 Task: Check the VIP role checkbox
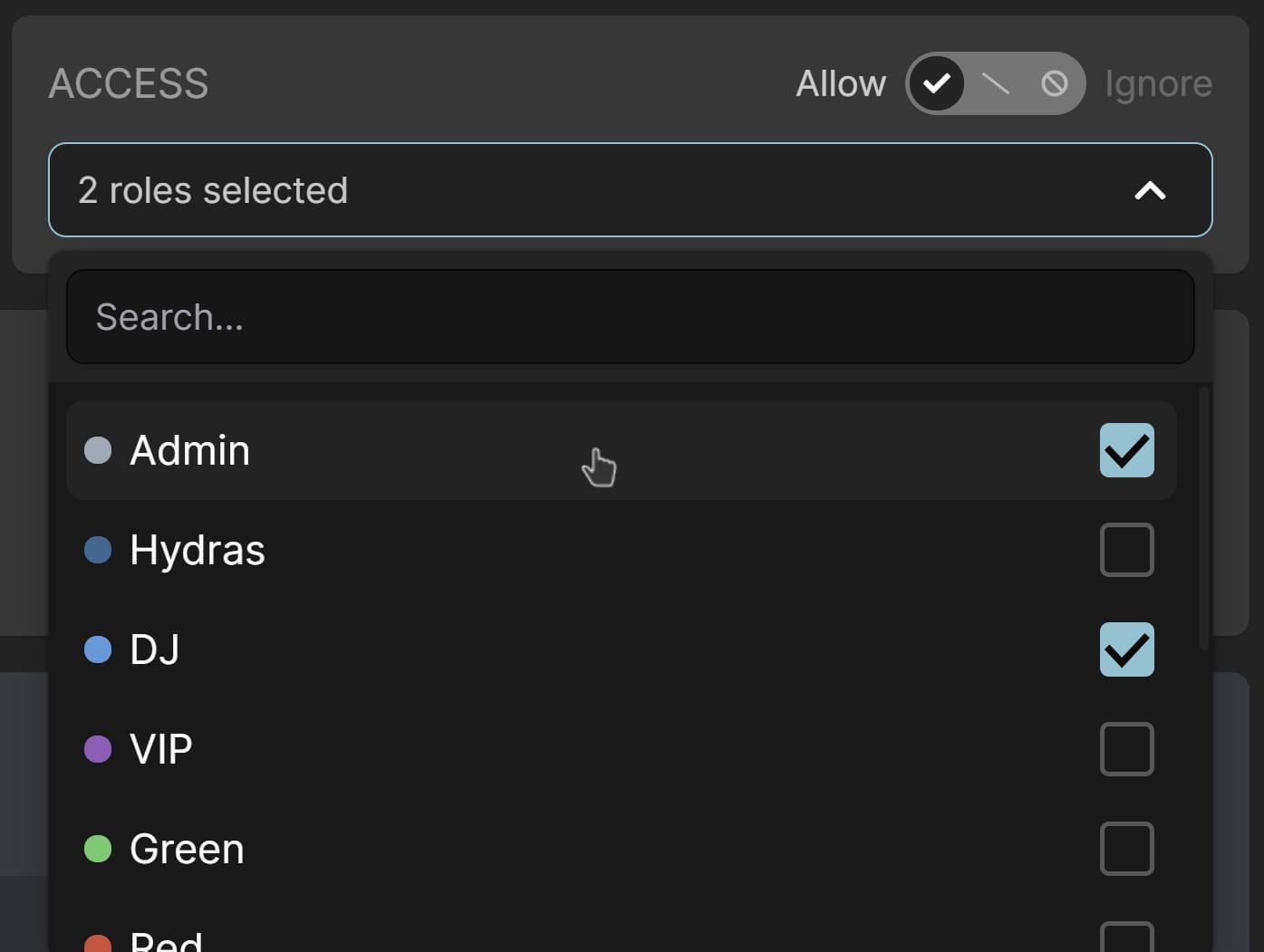pyautogui.click(x=1126, y=749)
